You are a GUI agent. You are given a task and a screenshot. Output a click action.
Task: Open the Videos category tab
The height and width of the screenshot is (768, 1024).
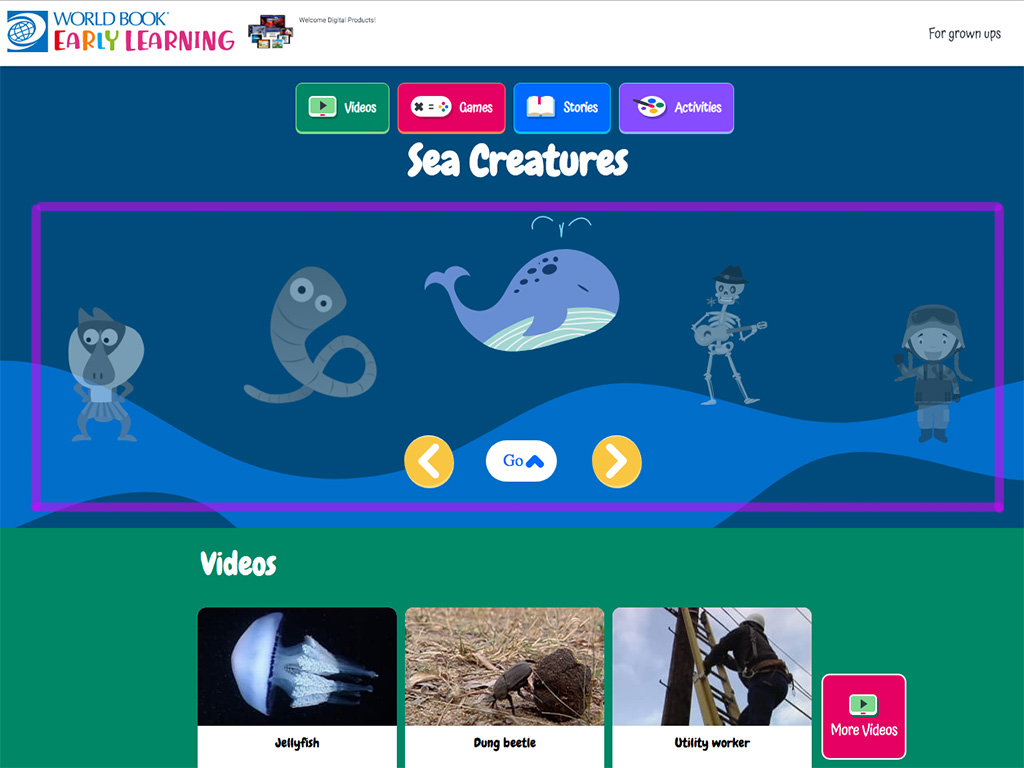[342, 108]
